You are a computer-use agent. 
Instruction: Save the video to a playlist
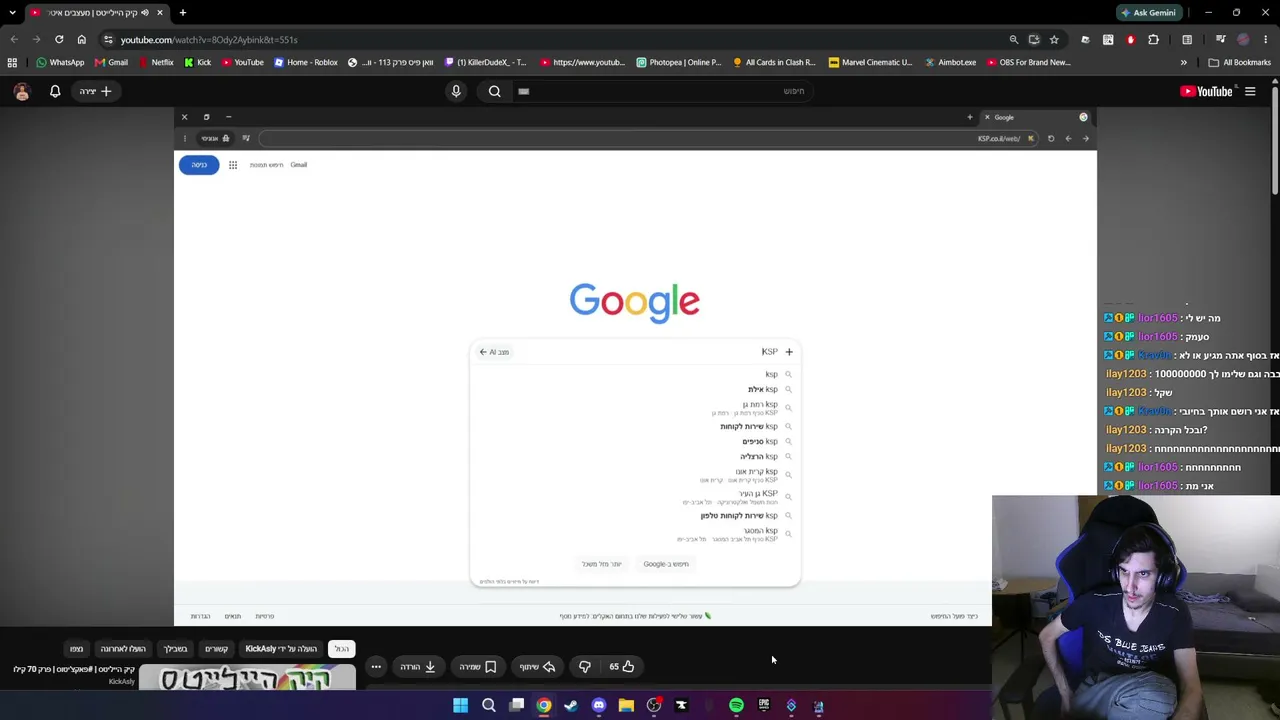[x=477, y=667]
